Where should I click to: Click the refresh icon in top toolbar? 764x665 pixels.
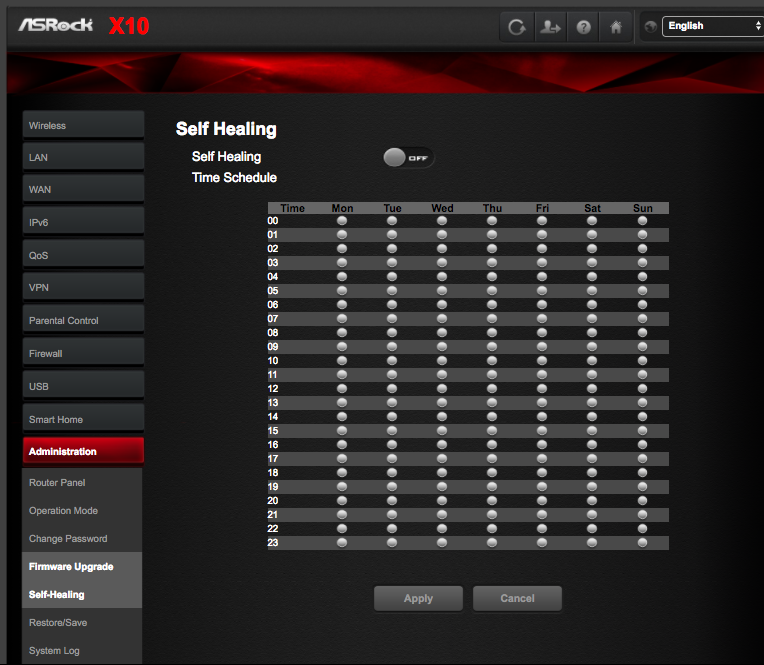517,27
